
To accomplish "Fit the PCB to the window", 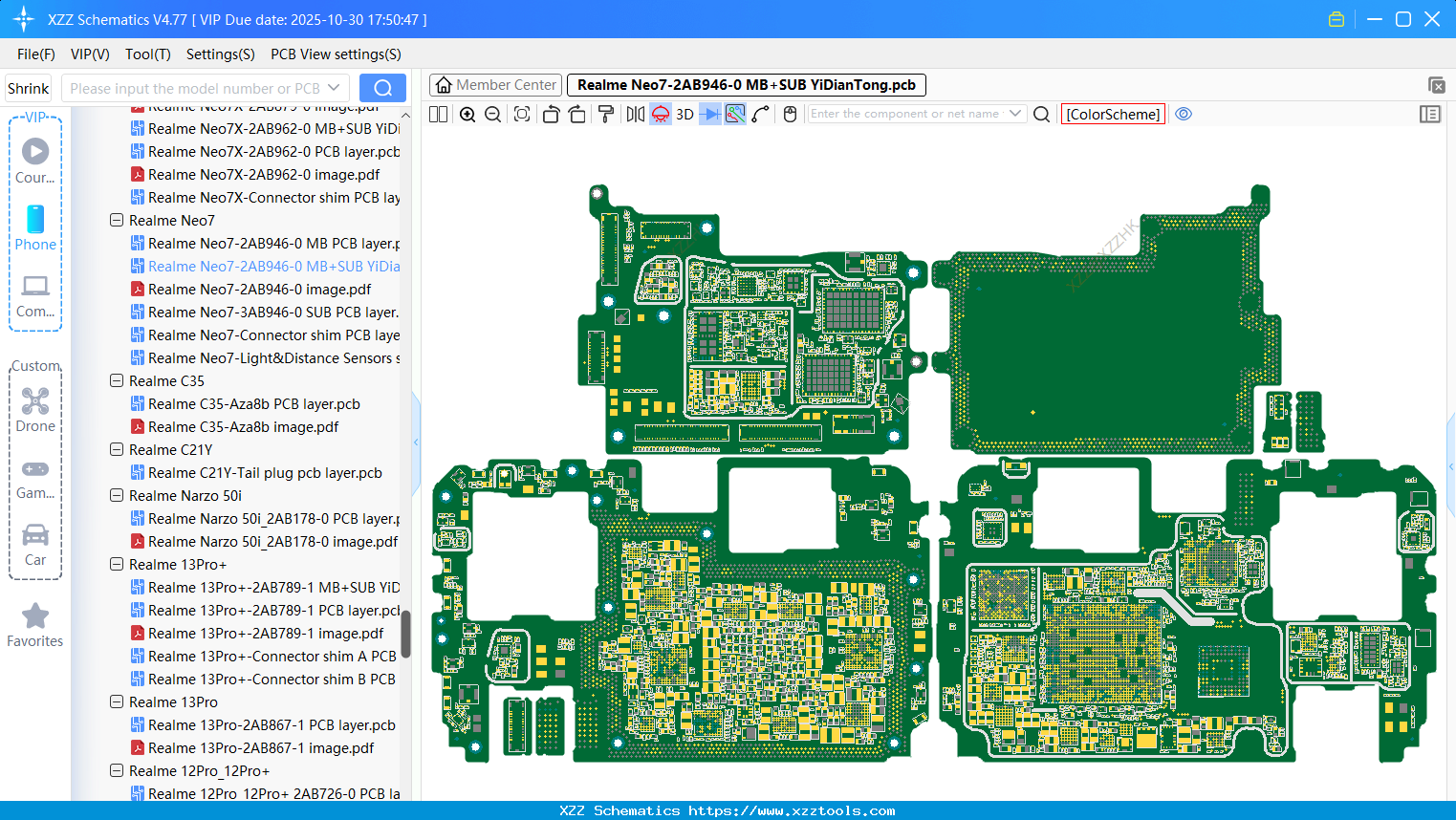I will [522, 114].
